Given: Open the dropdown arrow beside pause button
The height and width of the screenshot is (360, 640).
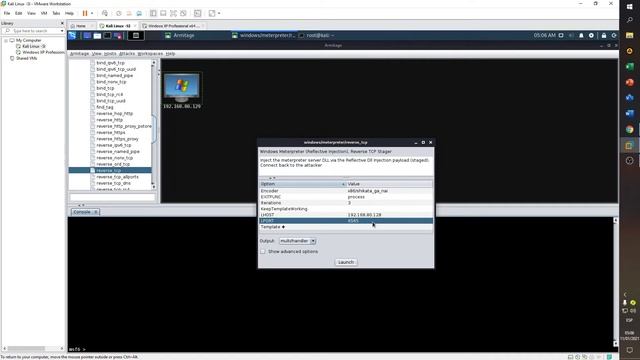Looking at the screenshot, I should click(x=92, y=13).
